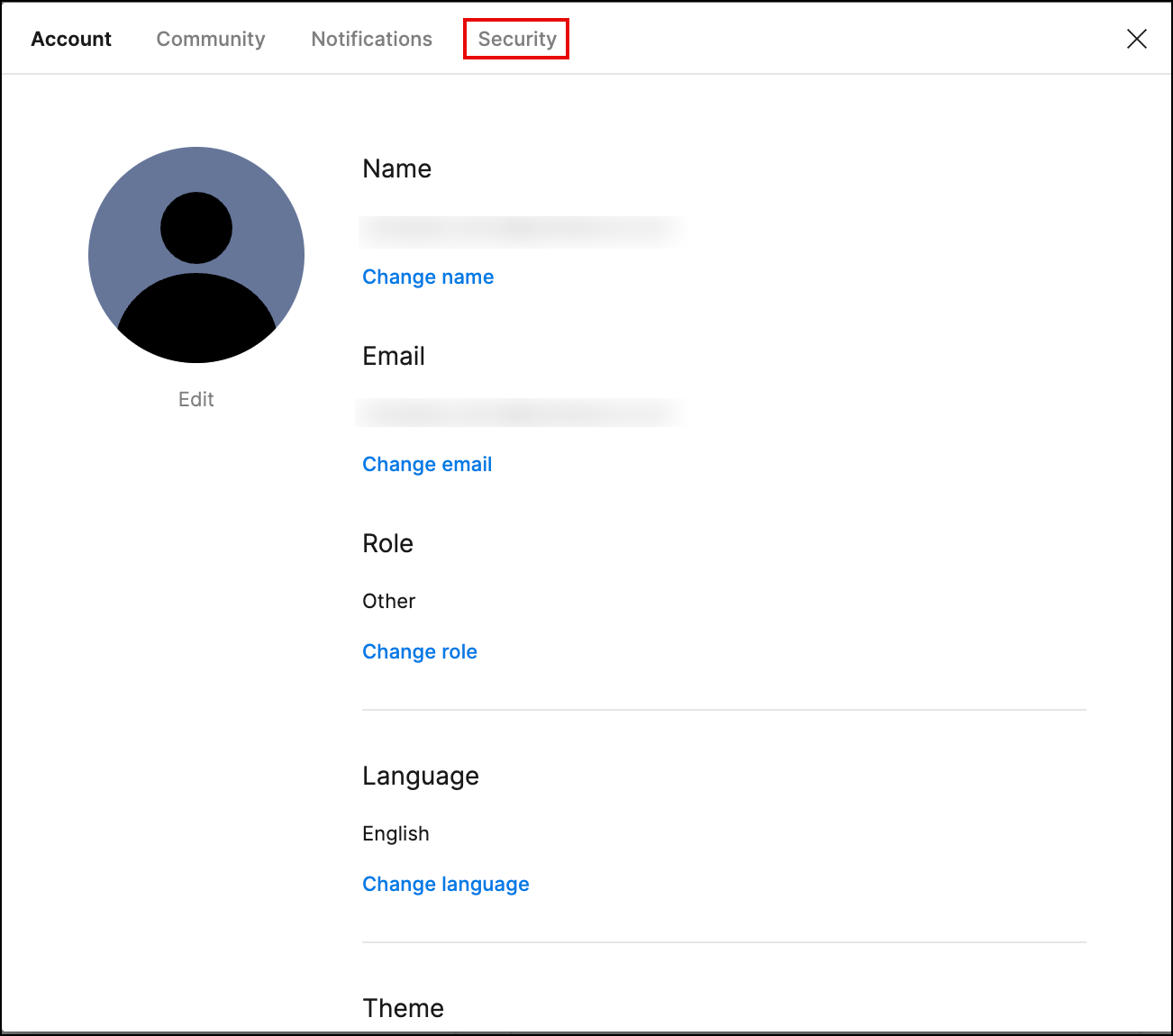Screen dimensions: 1173x1036
Task: Click the Theme section heading
Action: [x=403, y=1008]
